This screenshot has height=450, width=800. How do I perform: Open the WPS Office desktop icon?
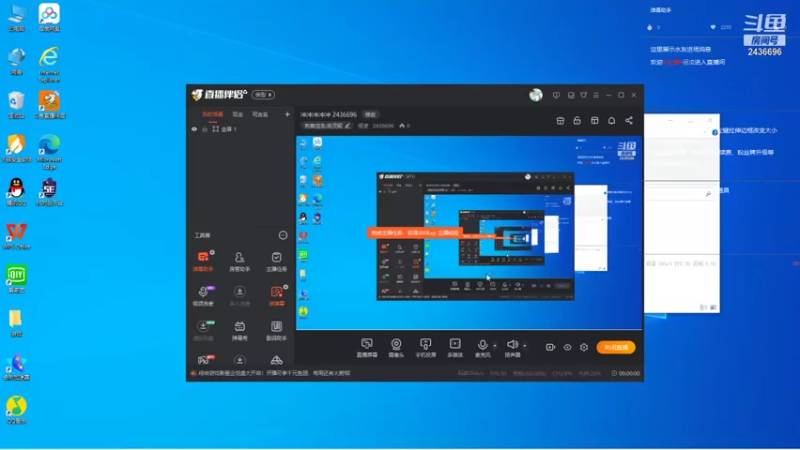(x=16, y=236)
